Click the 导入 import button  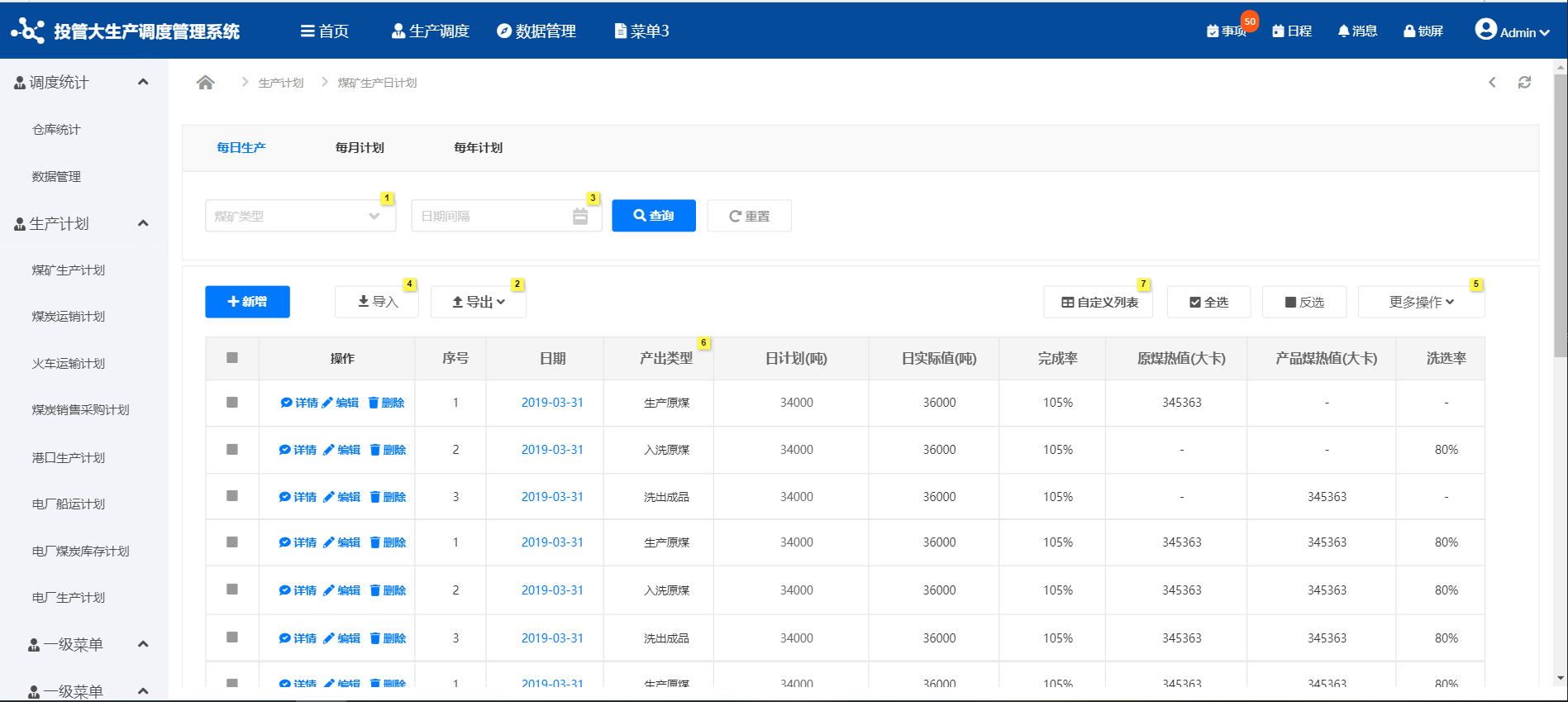[377, 302]
